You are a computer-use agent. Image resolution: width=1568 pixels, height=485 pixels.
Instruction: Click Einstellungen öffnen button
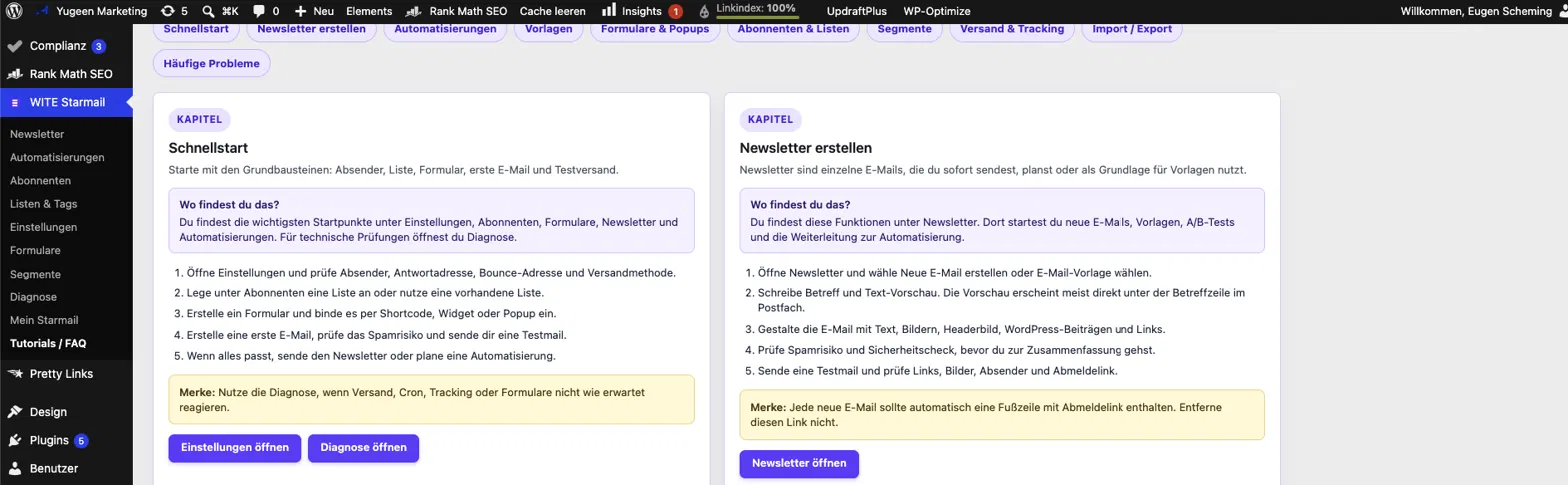[235, 448]
